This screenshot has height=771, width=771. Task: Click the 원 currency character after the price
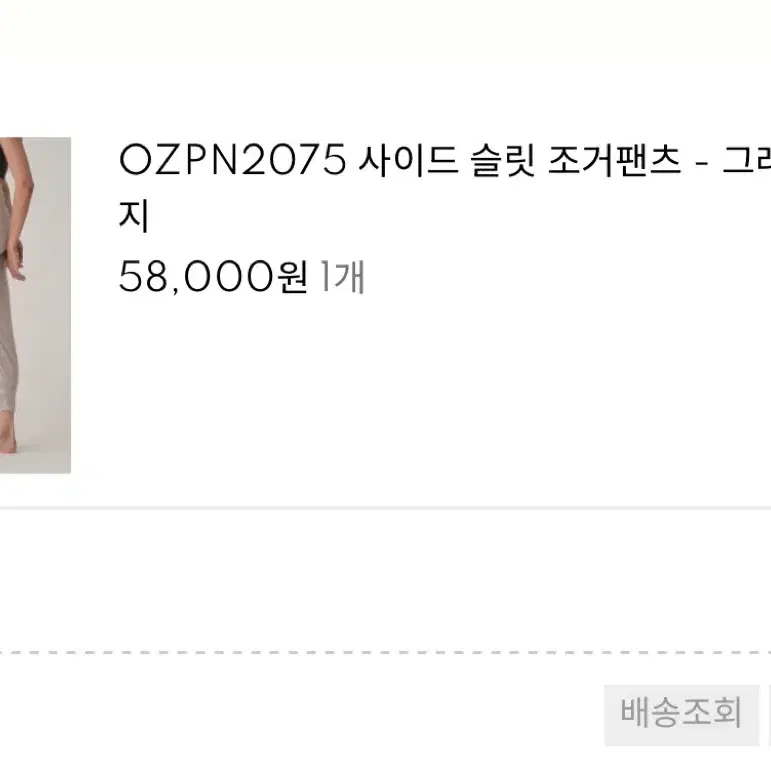[293, 277]
